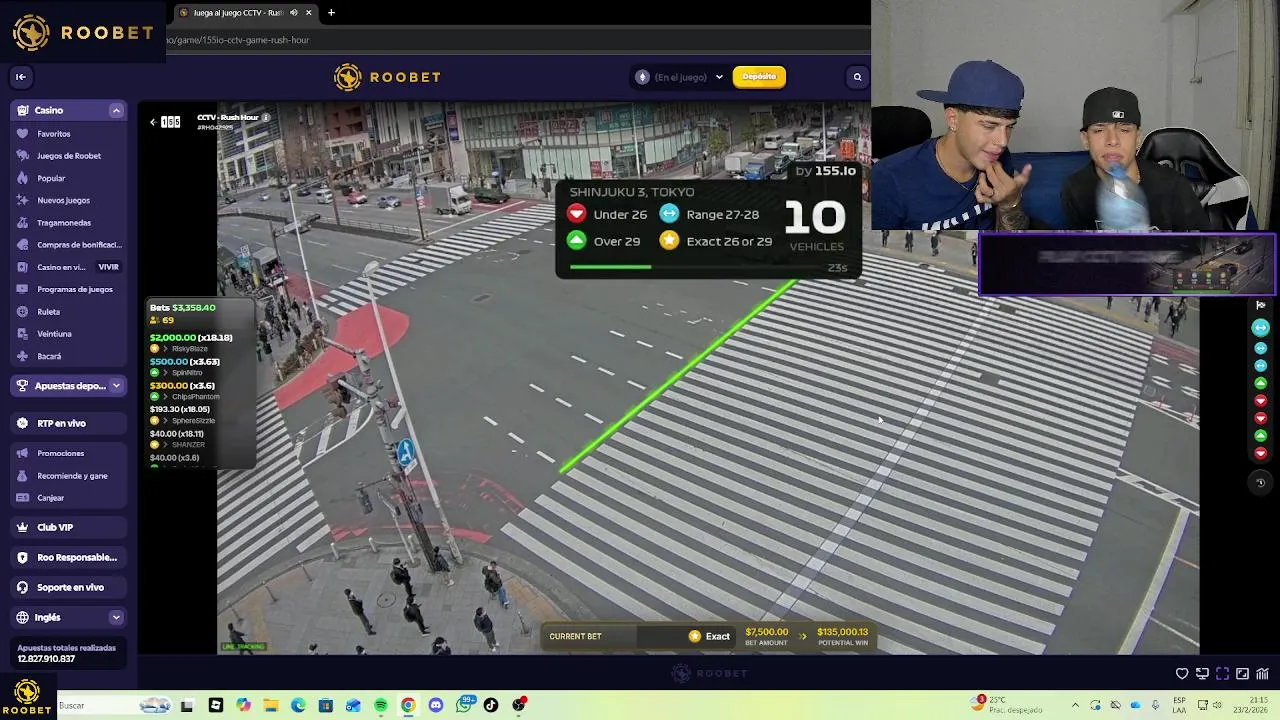Close the 'Juega al juego CCTV' tab
1280x720 pixels.
tap(309, 13)
